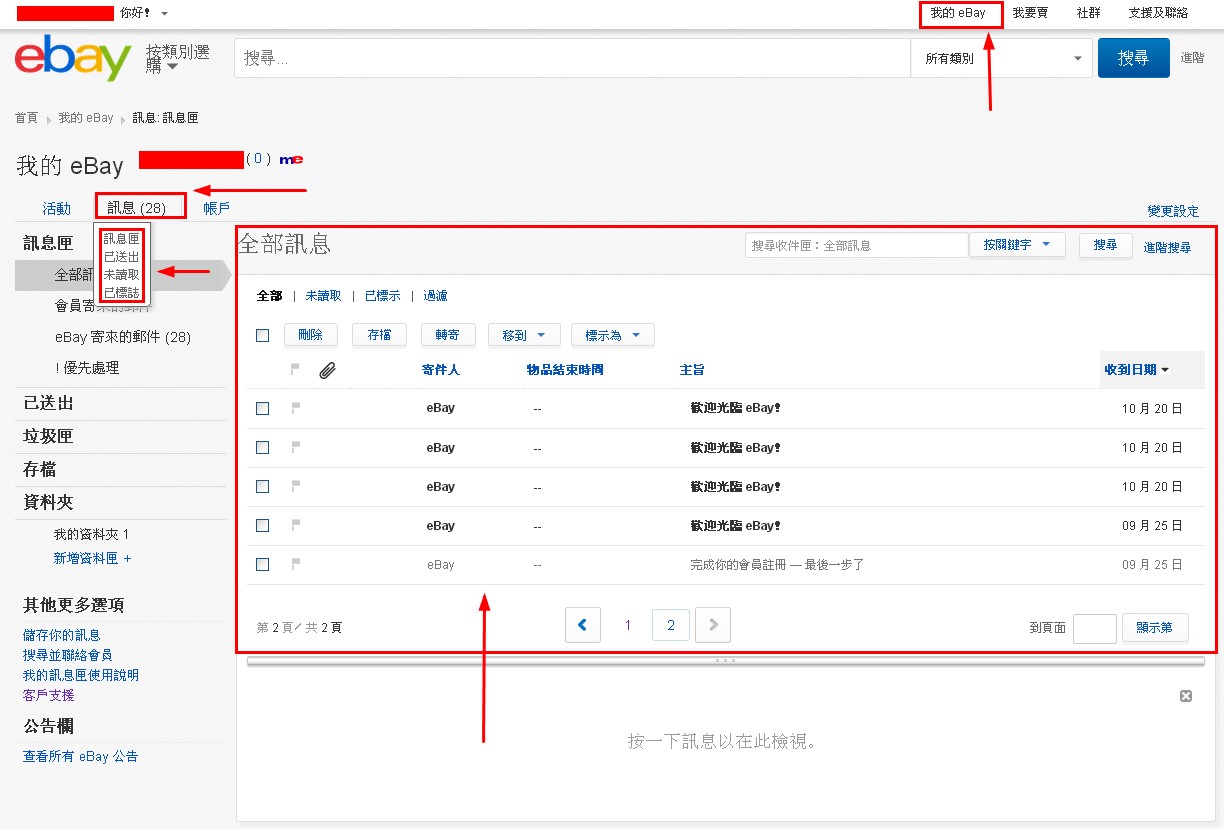The height and width of the screenshot is (829, 1224).
Task: Click the paperclip attachment column icon
Action: 326,370
